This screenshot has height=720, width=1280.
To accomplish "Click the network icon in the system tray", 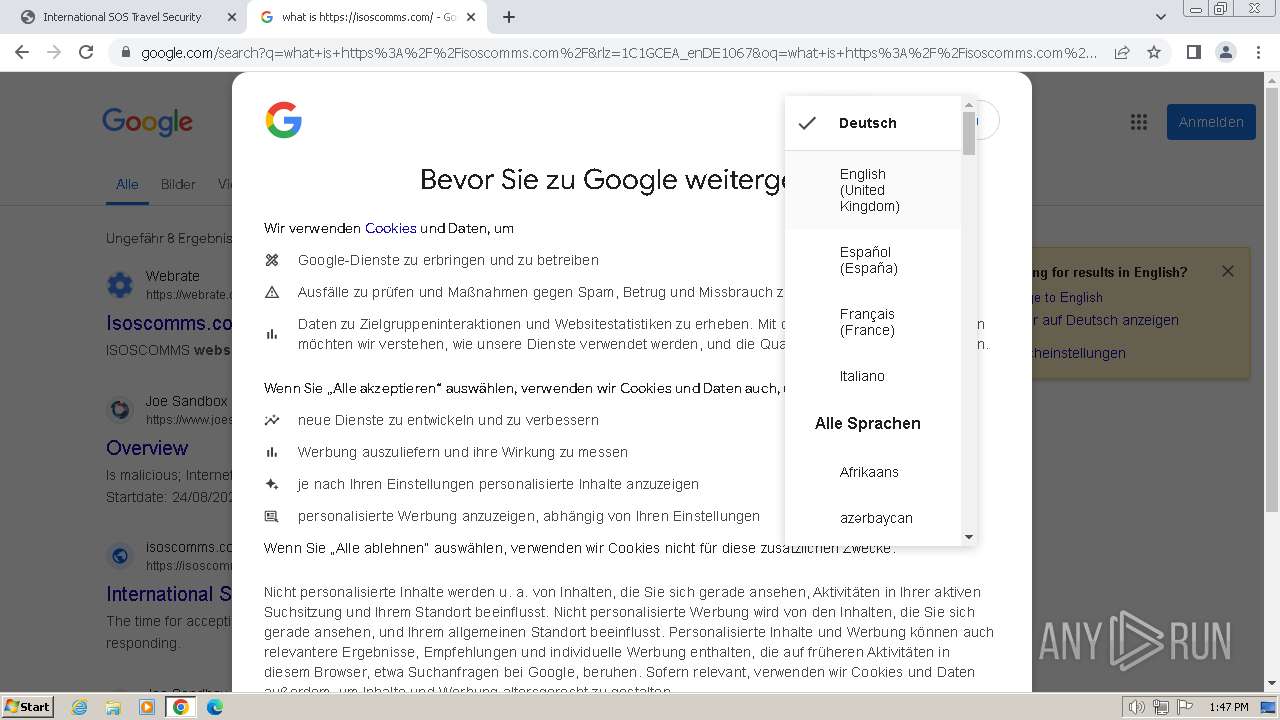I will point(1161,707).
